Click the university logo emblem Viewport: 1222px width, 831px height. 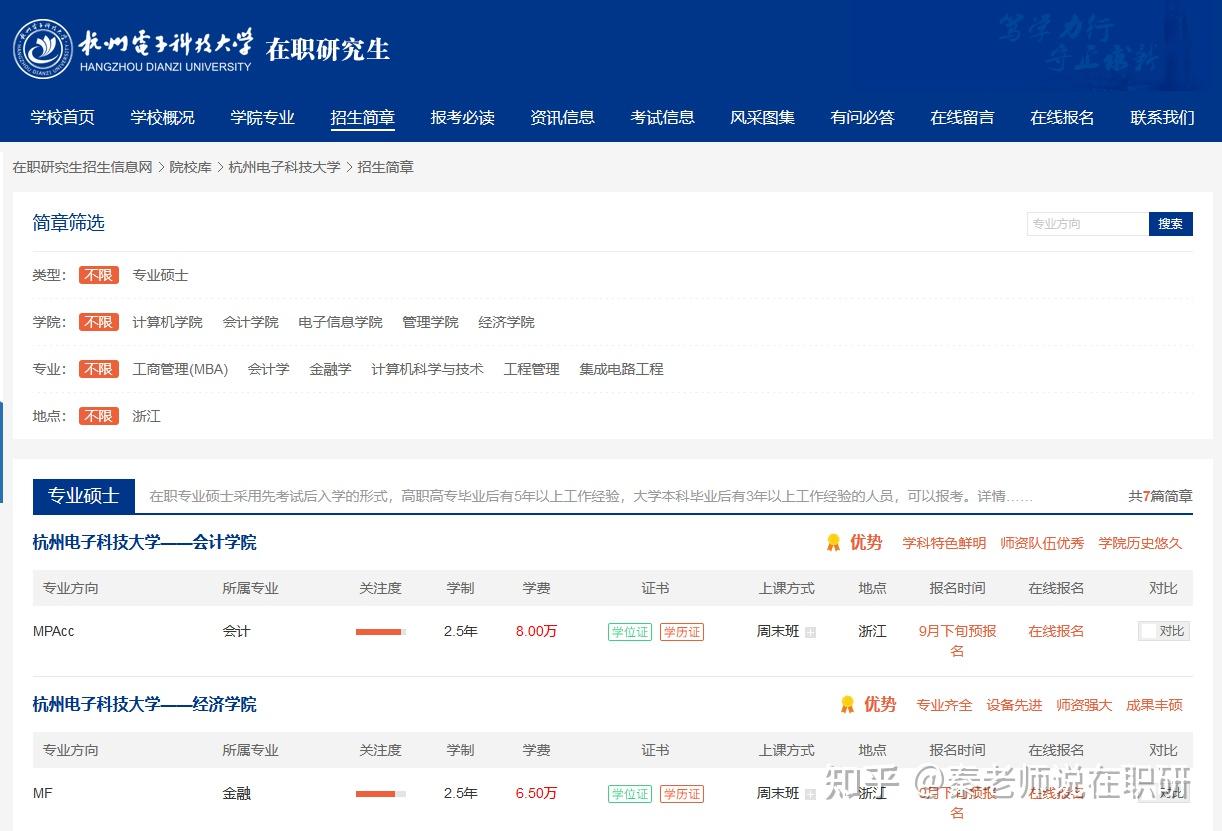click(43, 49)
